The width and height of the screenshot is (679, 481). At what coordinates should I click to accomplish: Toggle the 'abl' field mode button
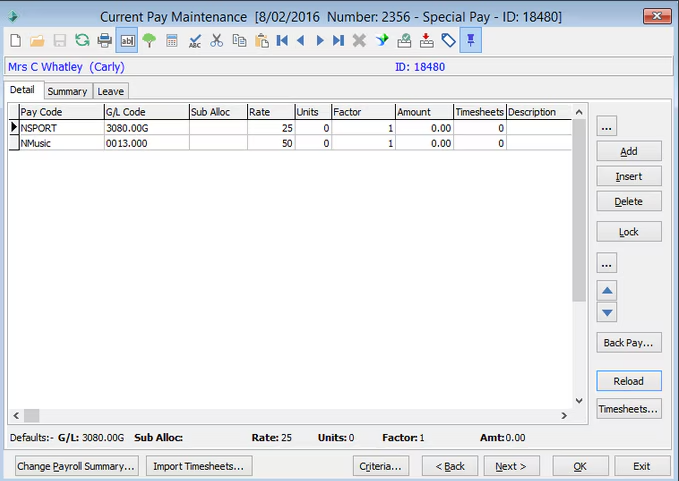[127, 40]
